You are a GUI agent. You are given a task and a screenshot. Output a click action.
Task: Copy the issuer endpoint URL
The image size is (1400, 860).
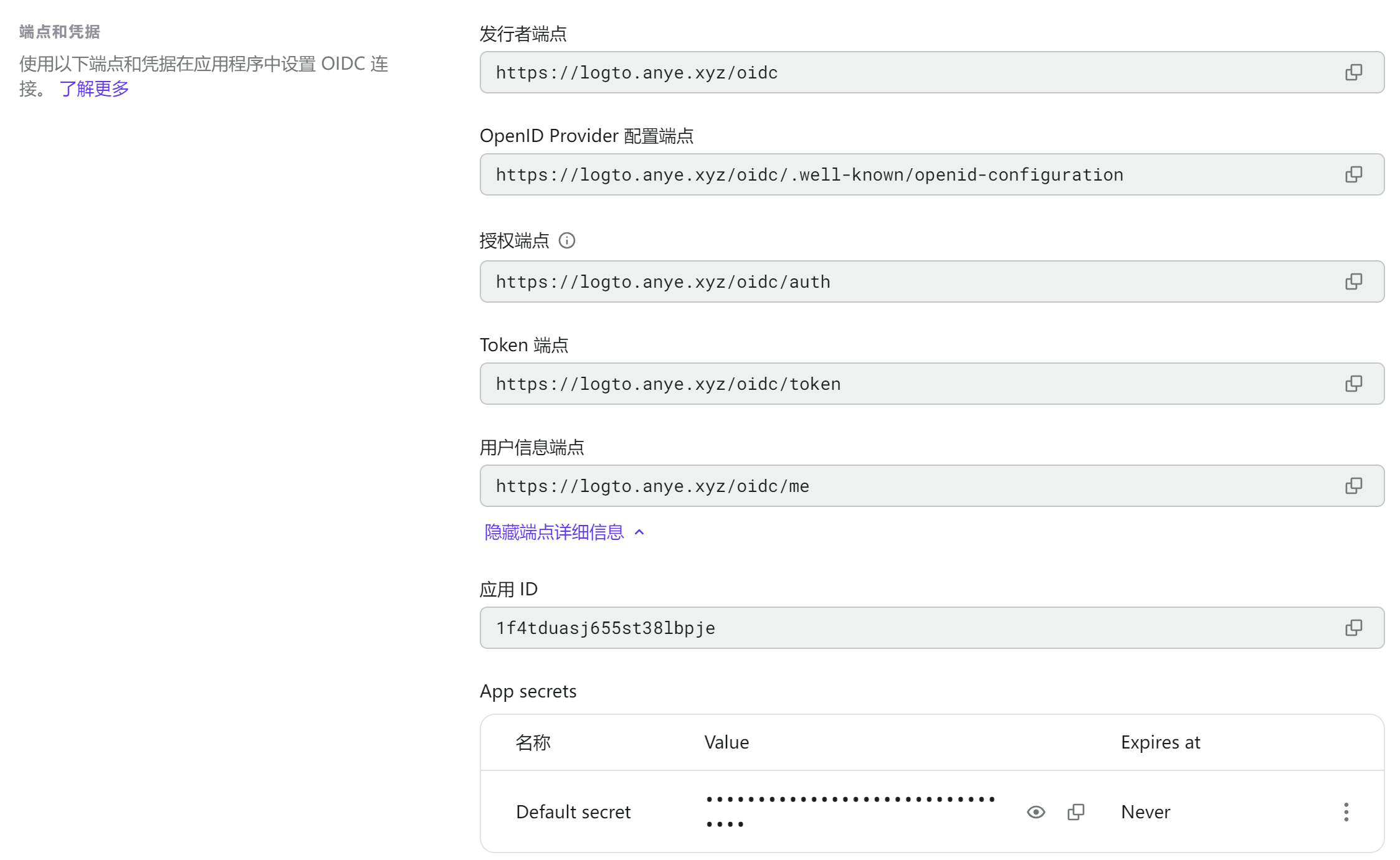tap(1353, 72)
